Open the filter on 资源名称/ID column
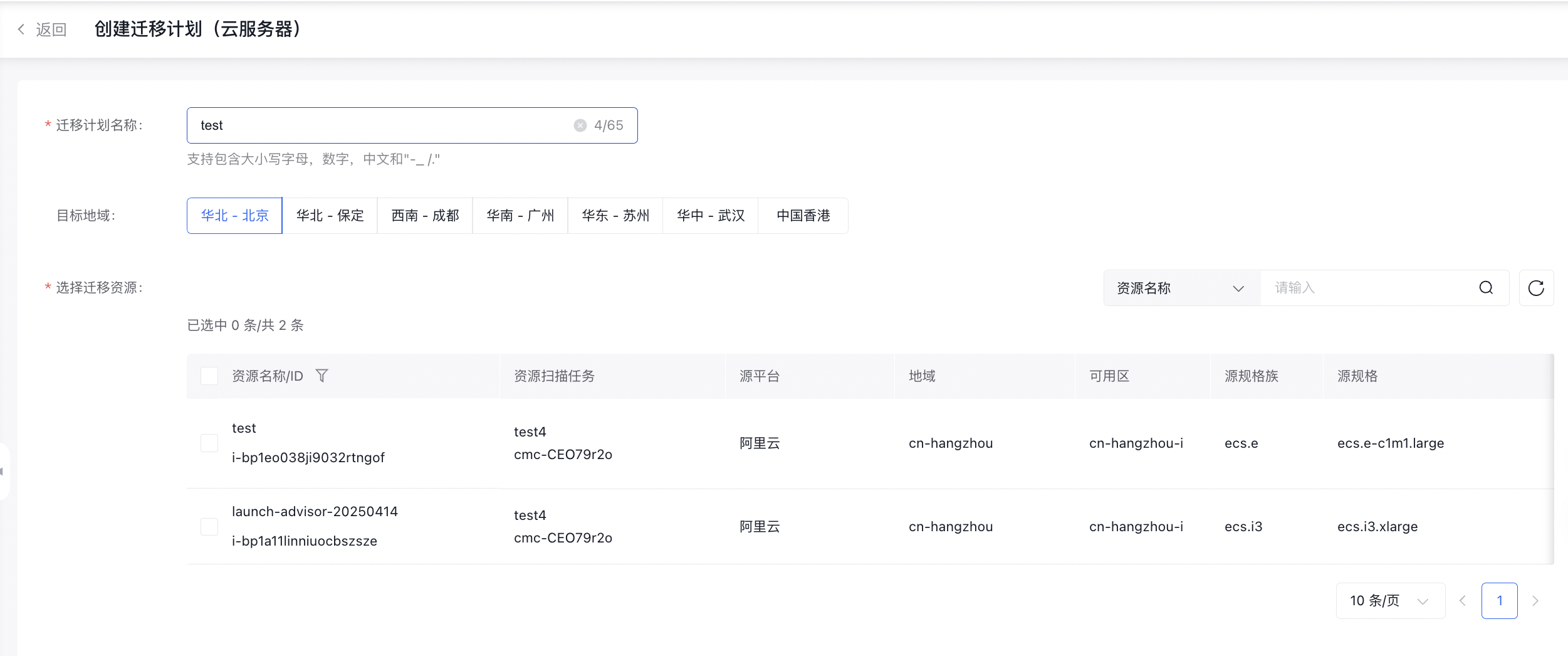 tap(321, 376)
